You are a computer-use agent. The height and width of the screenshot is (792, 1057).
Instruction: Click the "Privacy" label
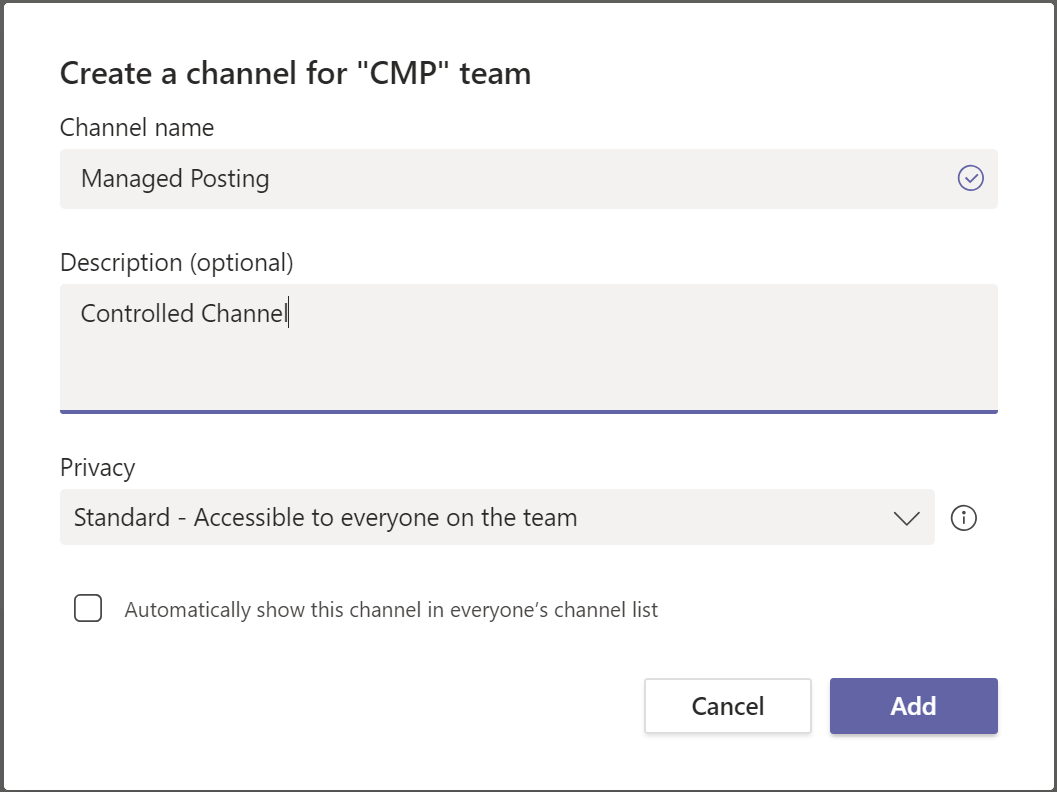pos(97,467)
